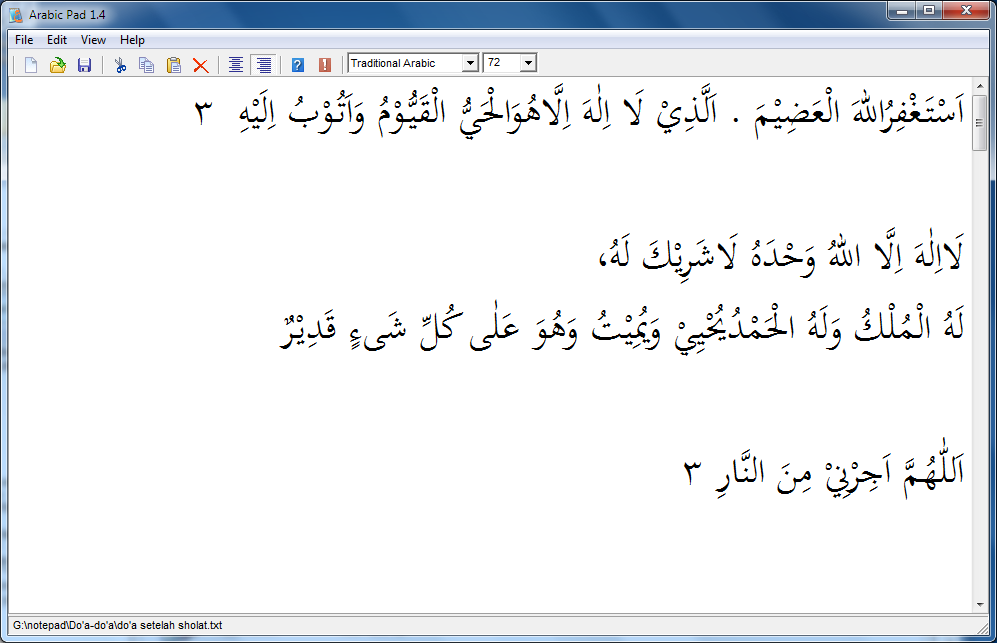The width and height of the screenshot is (997, 643).
Task: Switch alignment using the highlighted align button
Action: point(262,63)
